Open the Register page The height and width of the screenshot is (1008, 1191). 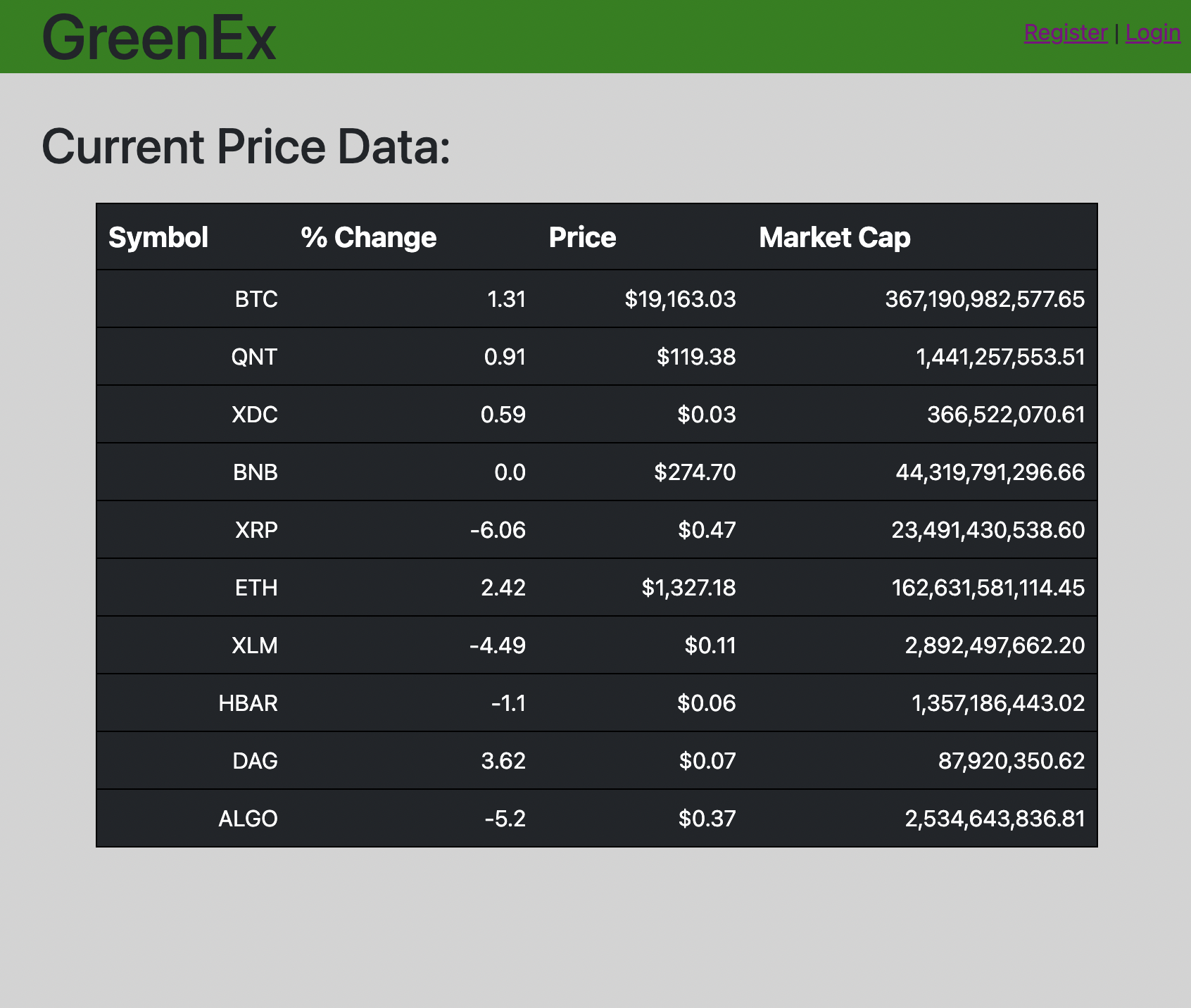(x=1066, y=32)
